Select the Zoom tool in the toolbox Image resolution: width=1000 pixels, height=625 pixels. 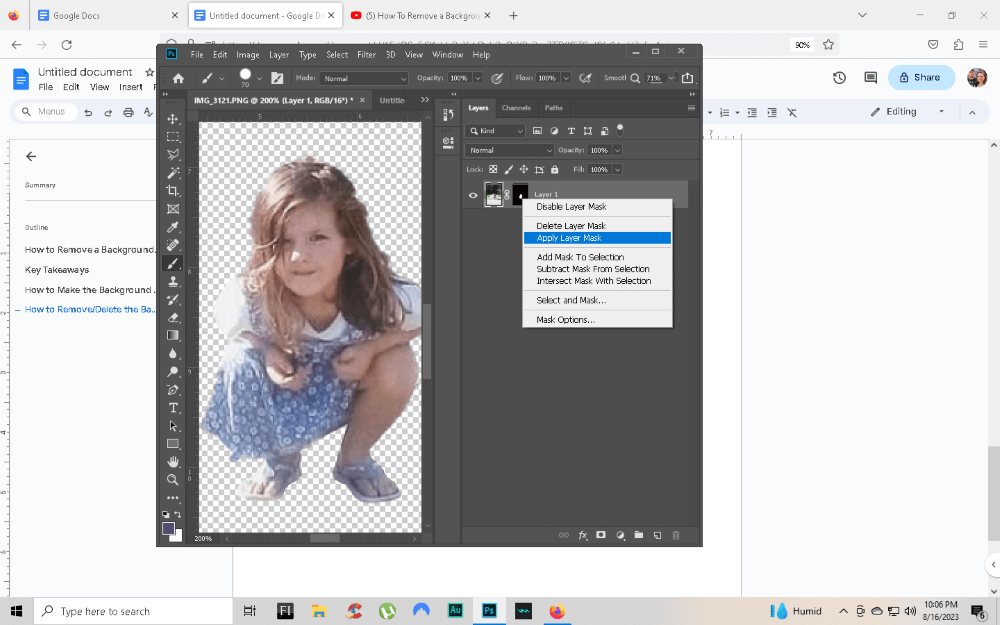(x=173, y=480)
